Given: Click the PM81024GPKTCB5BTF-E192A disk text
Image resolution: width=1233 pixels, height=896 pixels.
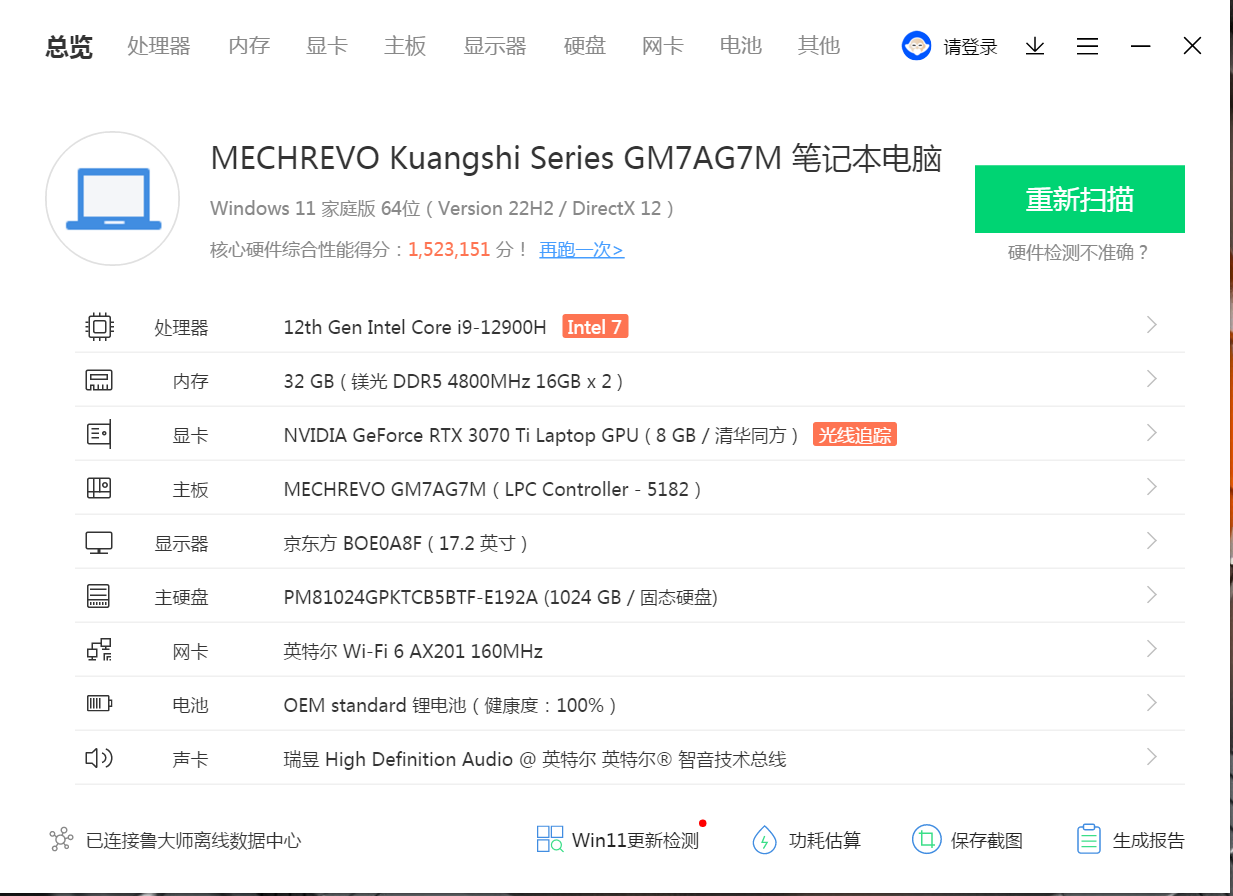Looking at the screenshot, I should [501, 597].
